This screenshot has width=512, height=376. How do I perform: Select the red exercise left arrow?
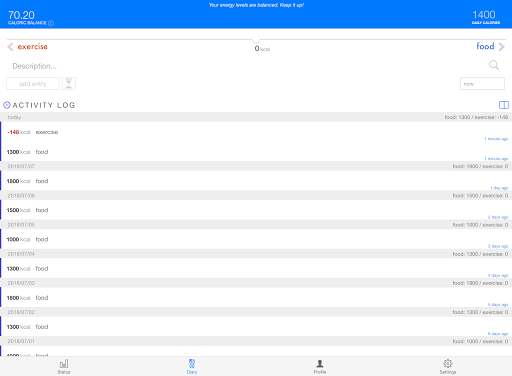tap(10, 47)
